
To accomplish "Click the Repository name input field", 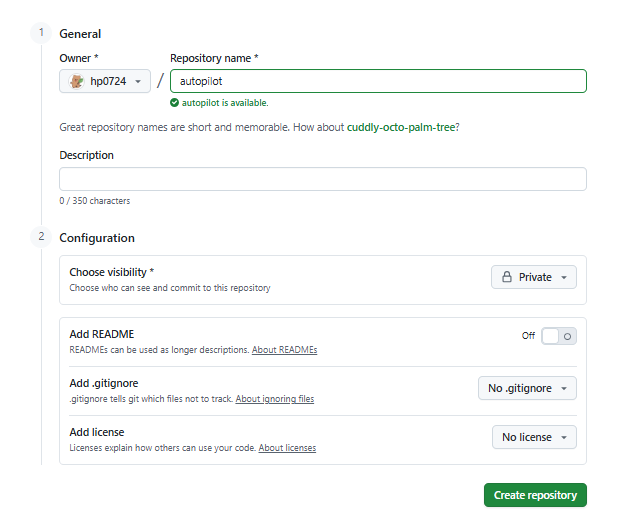I will [378, 81].
